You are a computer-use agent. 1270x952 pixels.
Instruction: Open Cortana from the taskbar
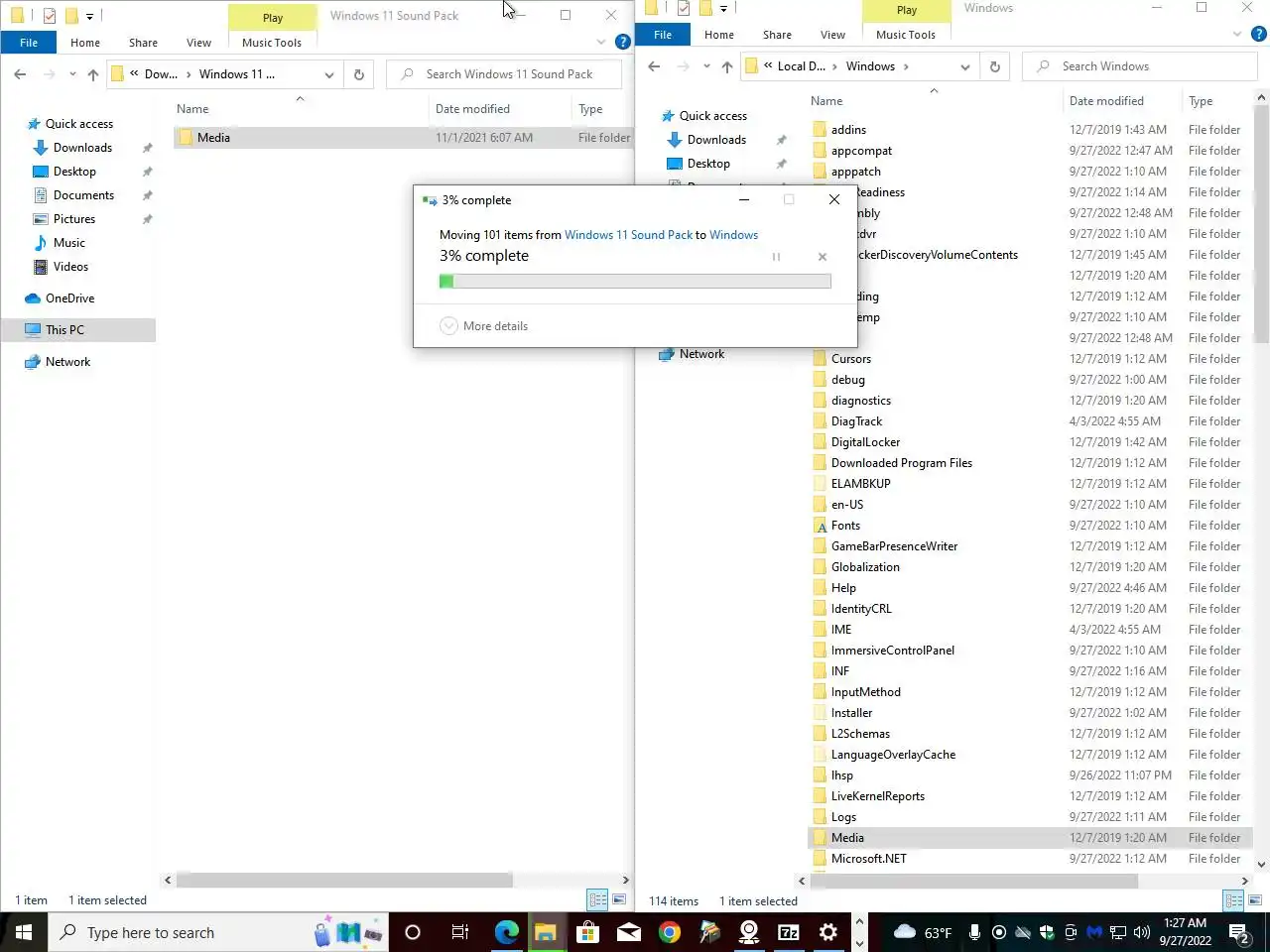(x=413, y=932)
